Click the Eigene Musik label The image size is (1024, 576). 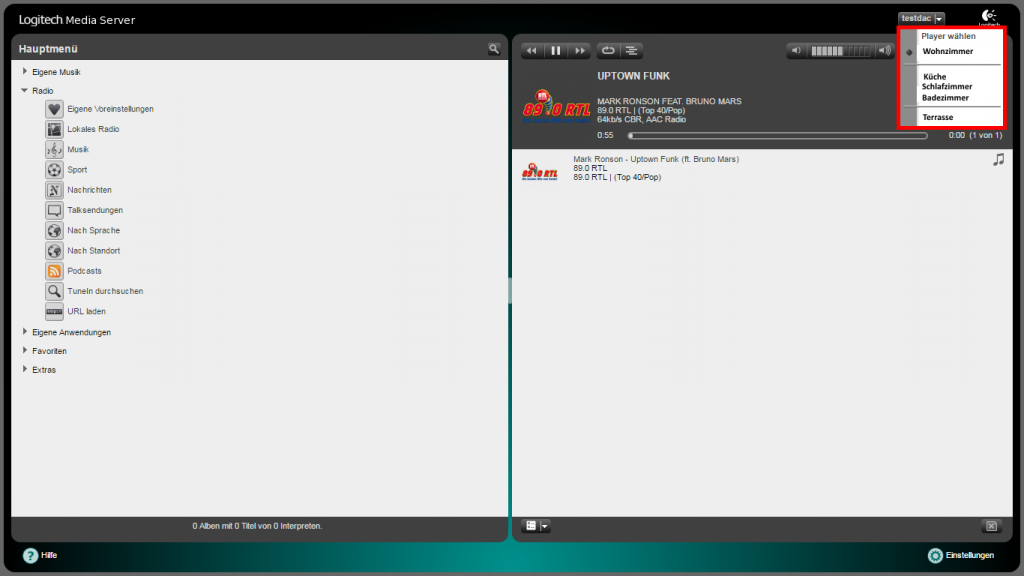pyautogui.click(x=56, y=72)
